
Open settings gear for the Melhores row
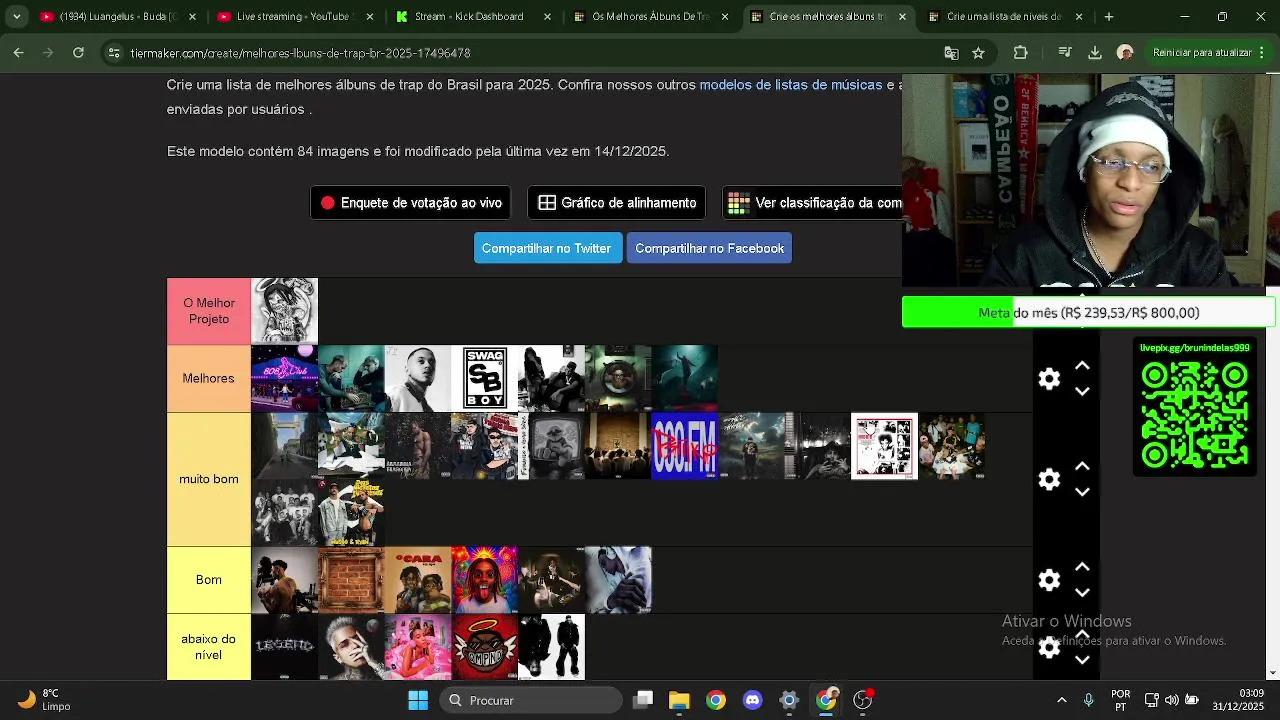point(1049,379)
